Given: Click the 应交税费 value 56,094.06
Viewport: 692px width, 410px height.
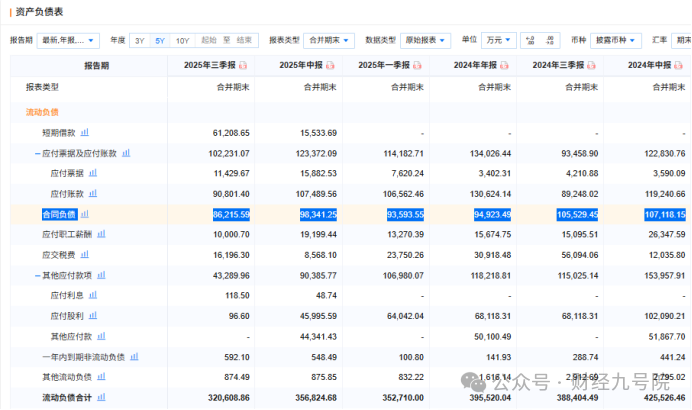Looking at the screenshot, I should coord(579,255).
